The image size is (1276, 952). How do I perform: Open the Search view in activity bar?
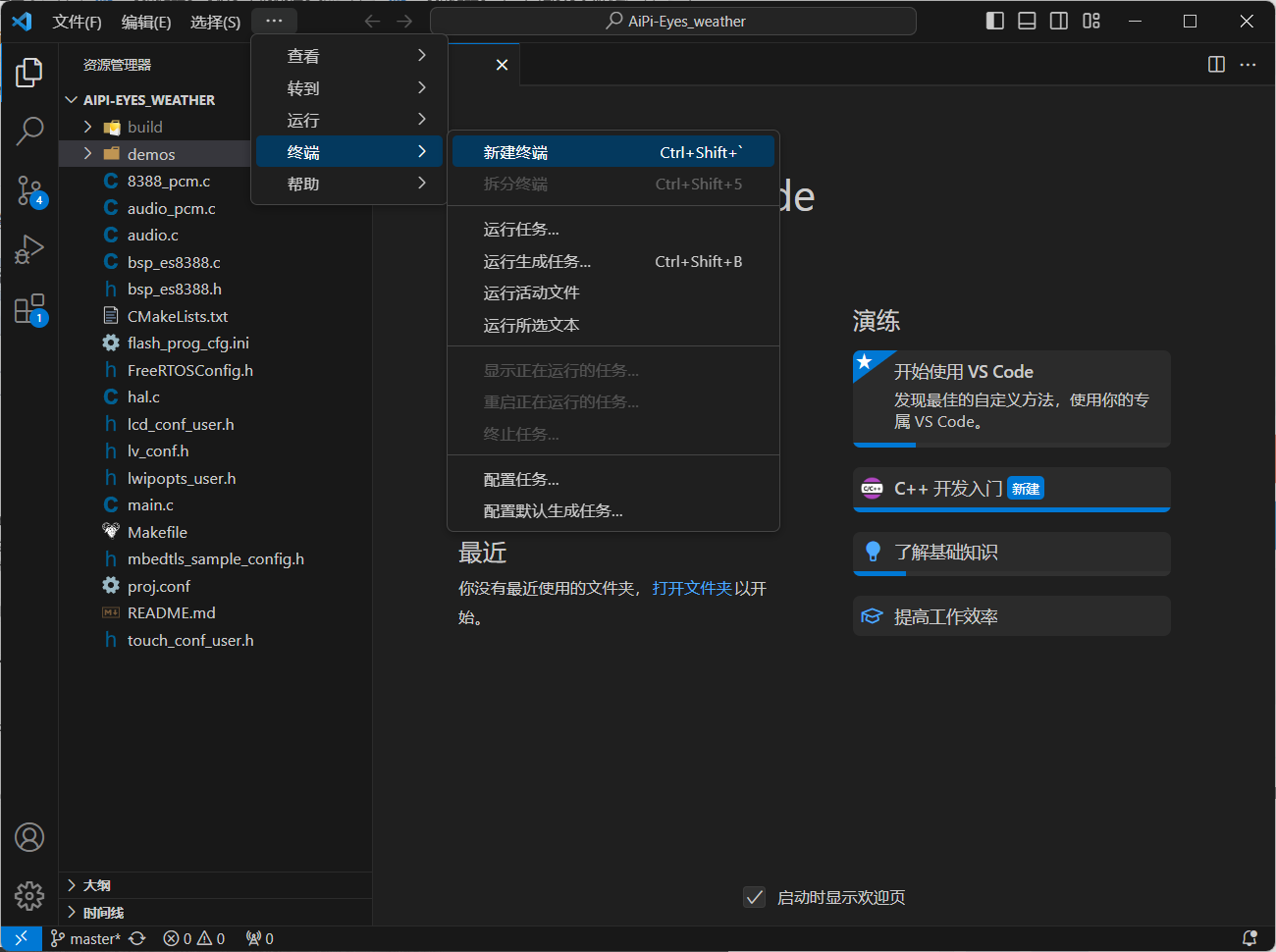29,131
